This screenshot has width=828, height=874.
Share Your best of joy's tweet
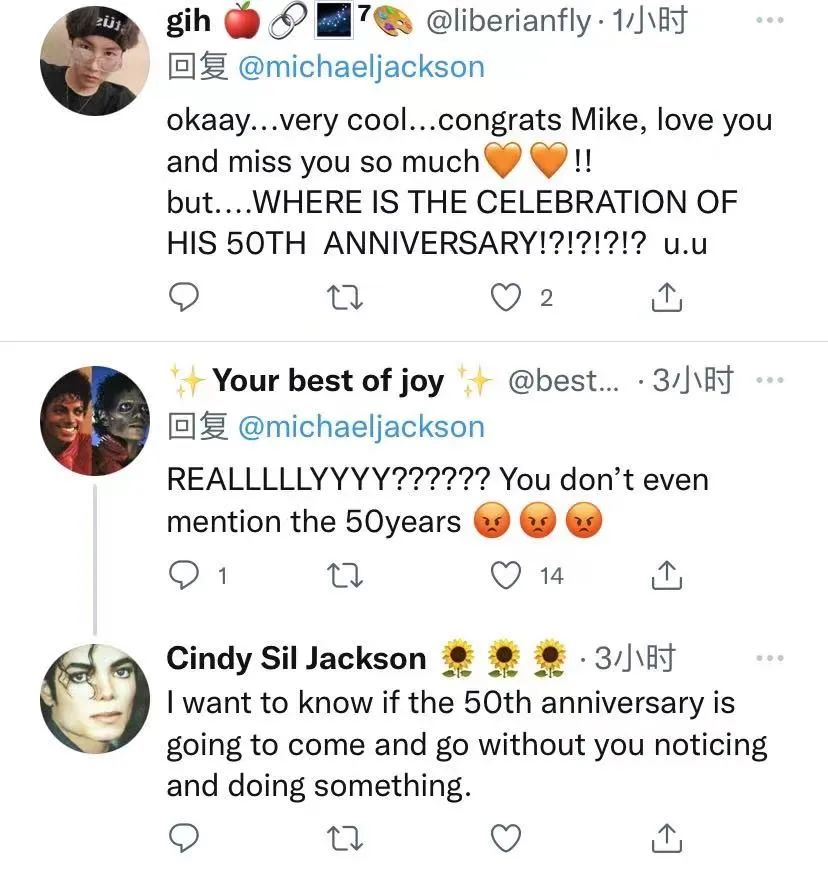click(x=667, y=575)
